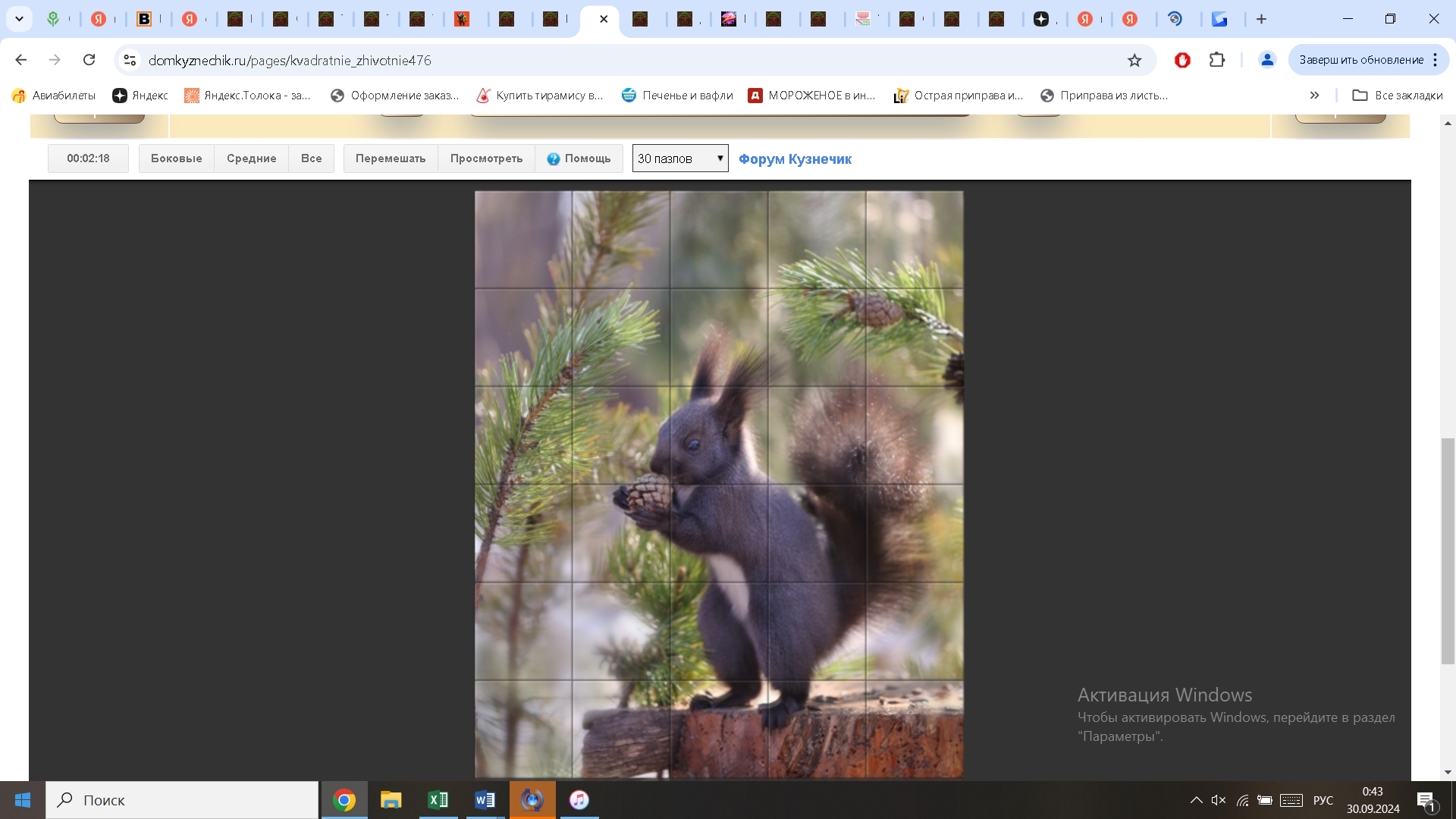
Task: Open the red Opera-style extension icon
Action: 1182,60
